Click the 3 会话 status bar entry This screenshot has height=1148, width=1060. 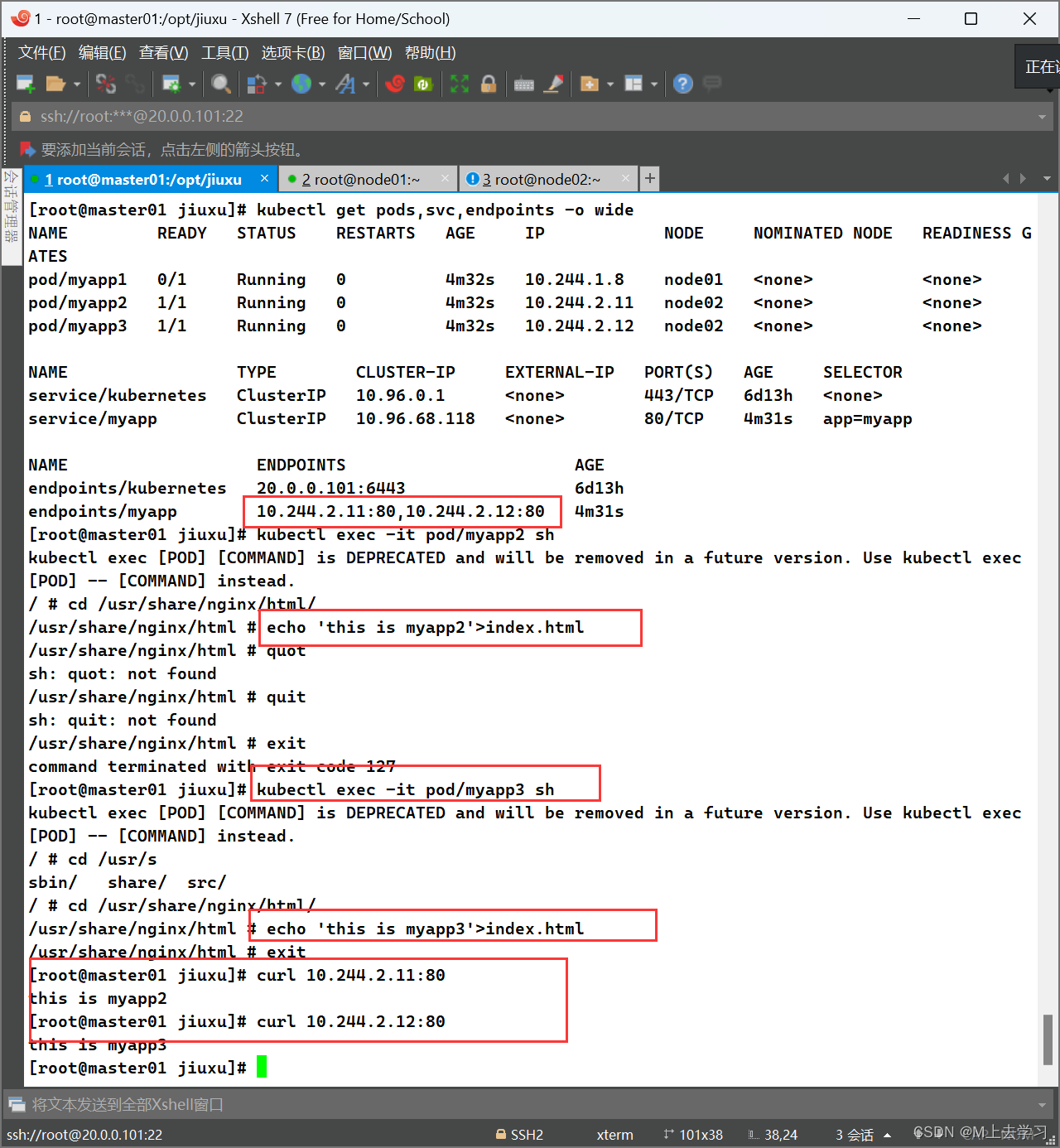pyautogui.click(x=854, y=1135)
